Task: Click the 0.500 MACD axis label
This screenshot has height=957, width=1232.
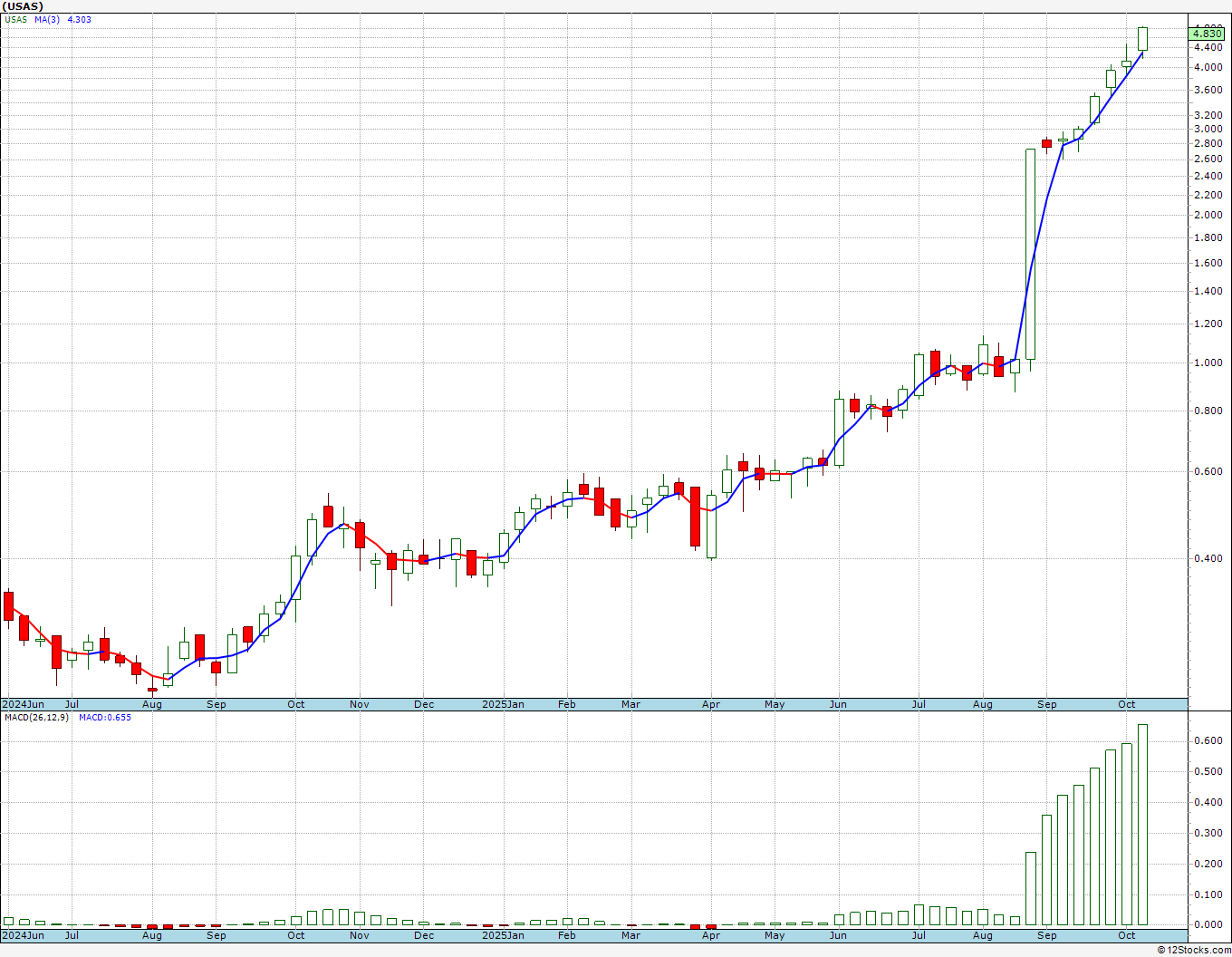Action: [x=1208, y=771]
